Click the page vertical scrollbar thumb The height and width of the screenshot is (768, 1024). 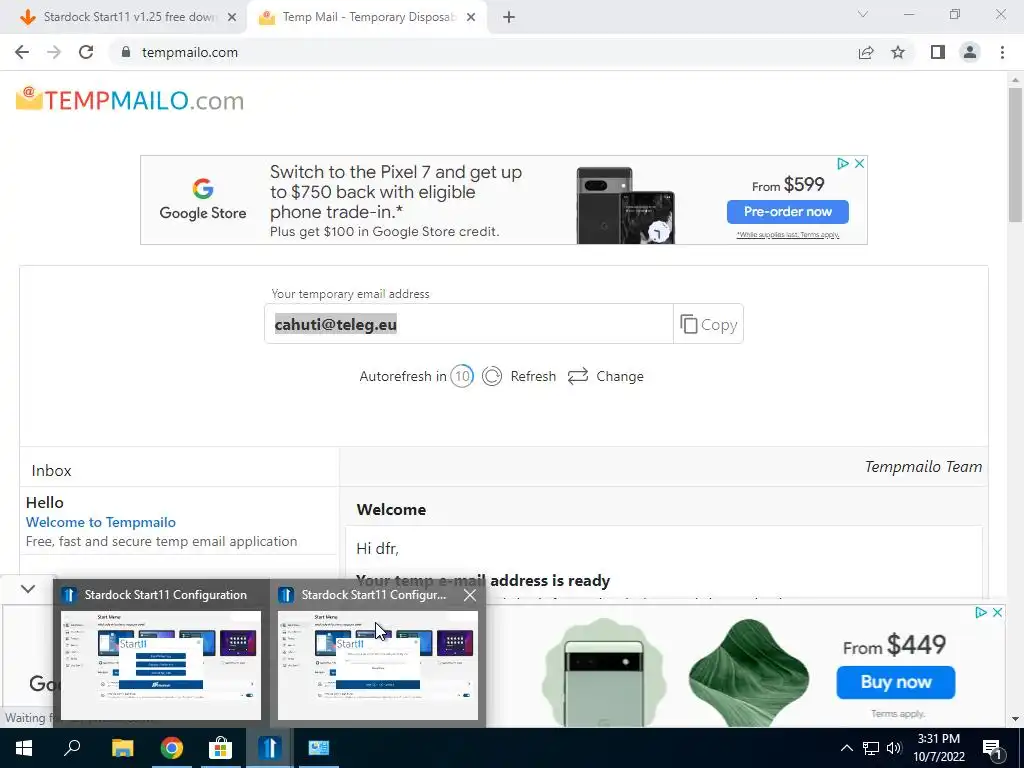pyautogui.click(x=1015, y=155)
